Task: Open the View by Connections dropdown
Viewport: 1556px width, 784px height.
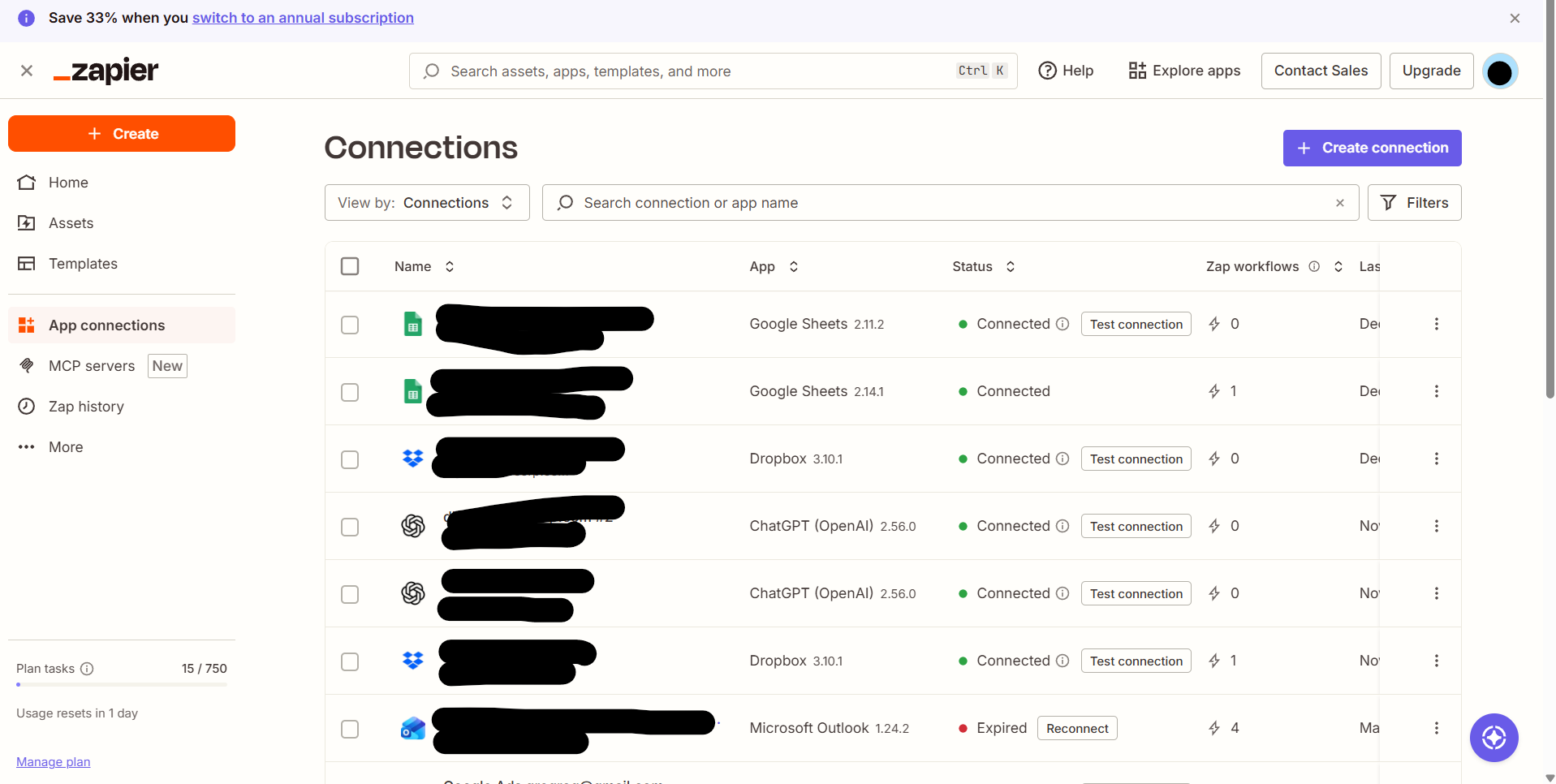Action: coord(427,203)
